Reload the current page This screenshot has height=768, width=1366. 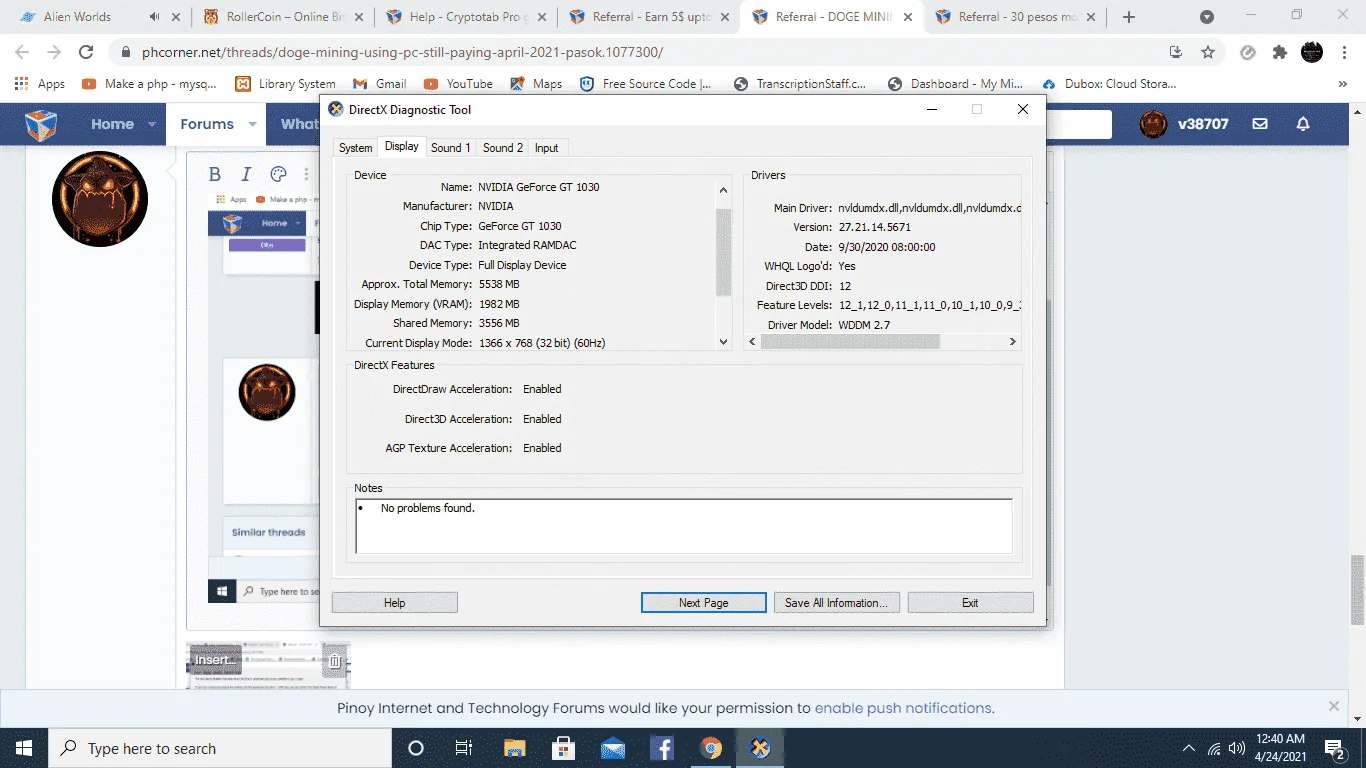(86, 52)
